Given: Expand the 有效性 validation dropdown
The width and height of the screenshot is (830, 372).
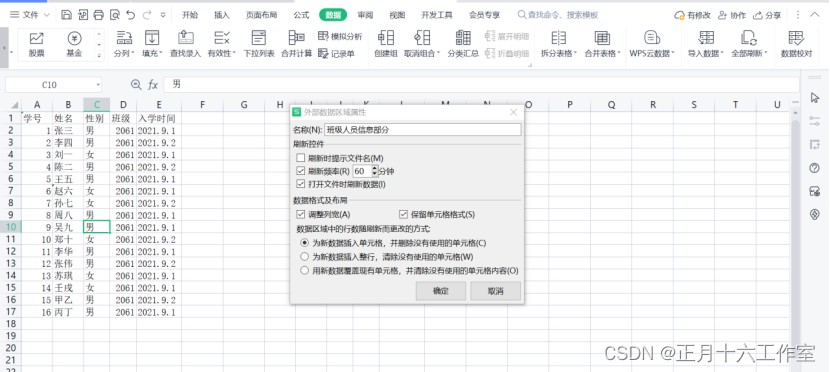Looking at the screenshot, I should pyautogui.click(x=235, y=53).
